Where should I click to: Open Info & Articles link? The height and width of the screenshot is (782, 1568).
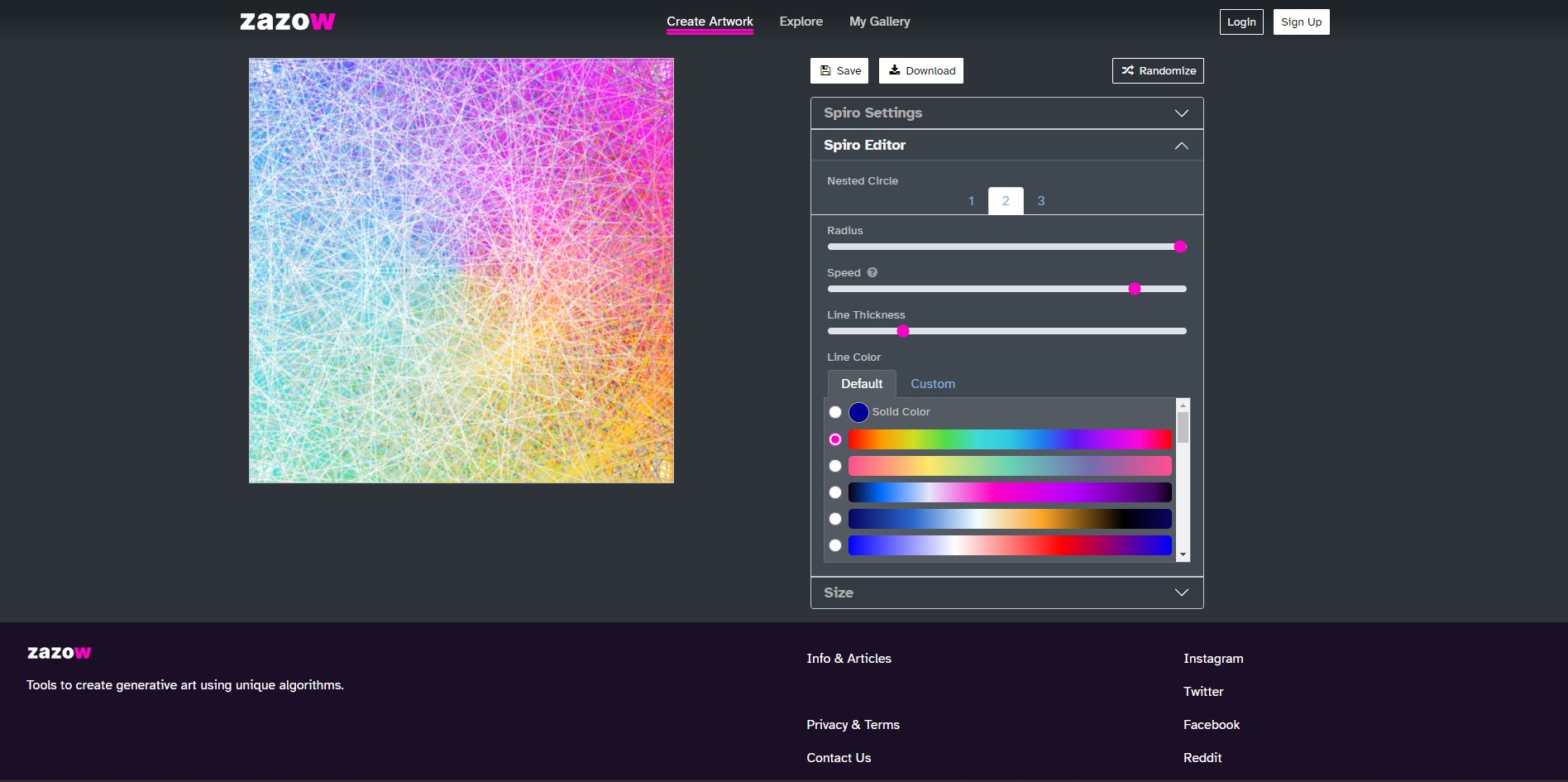(849, 659)
